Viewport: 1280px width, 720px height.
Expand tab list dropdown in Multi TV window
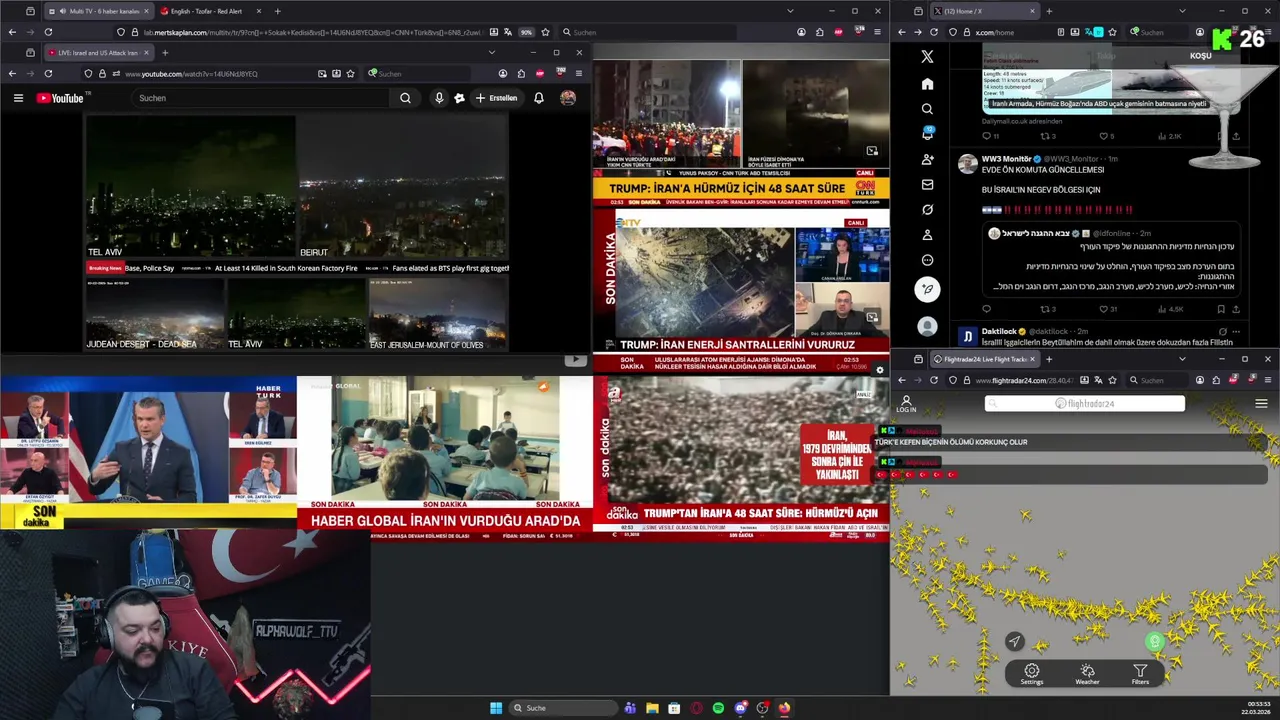click(x=790, y=11)
